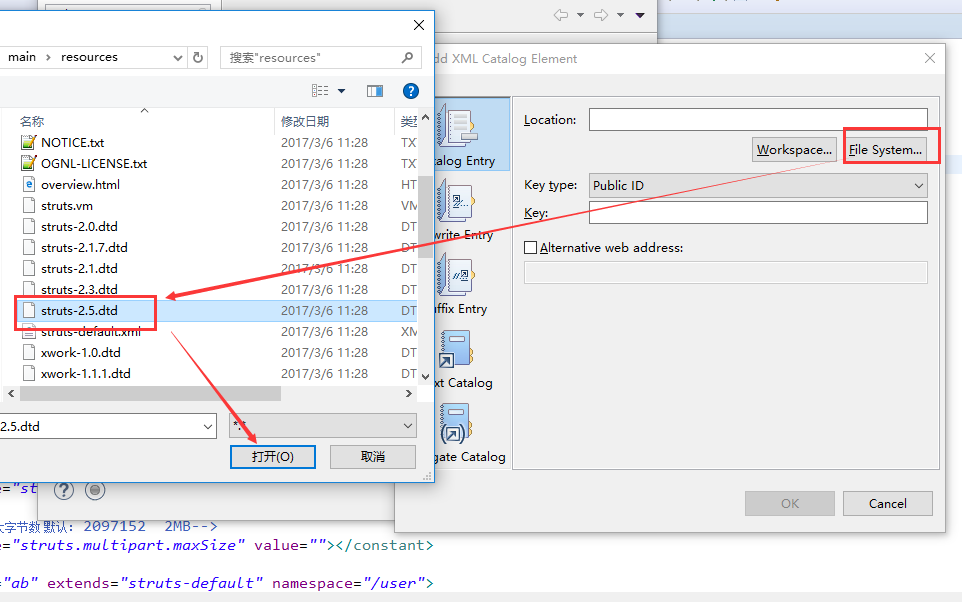
Task: Select NOTICE.txt file
Action: pyautogui.click(x=72, y=142)
